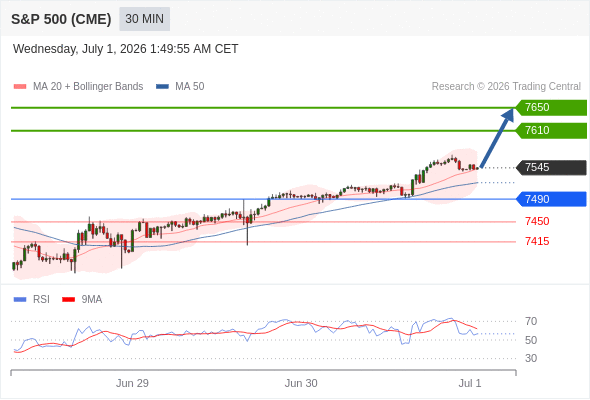The width and height of the screenshot is (590, 400).
Task: Click the S&P 500 (CME) title
Action: (x=61, y=19)
